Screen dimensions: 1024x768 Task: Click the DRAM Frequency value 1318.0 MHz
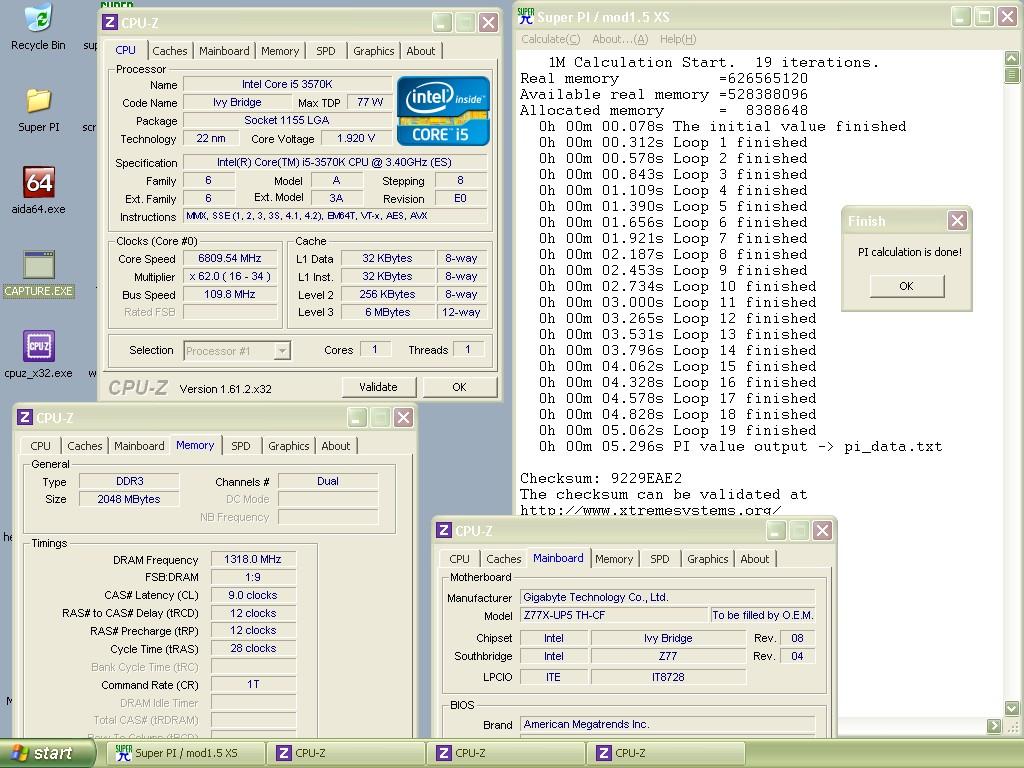(x=253, y=560)
